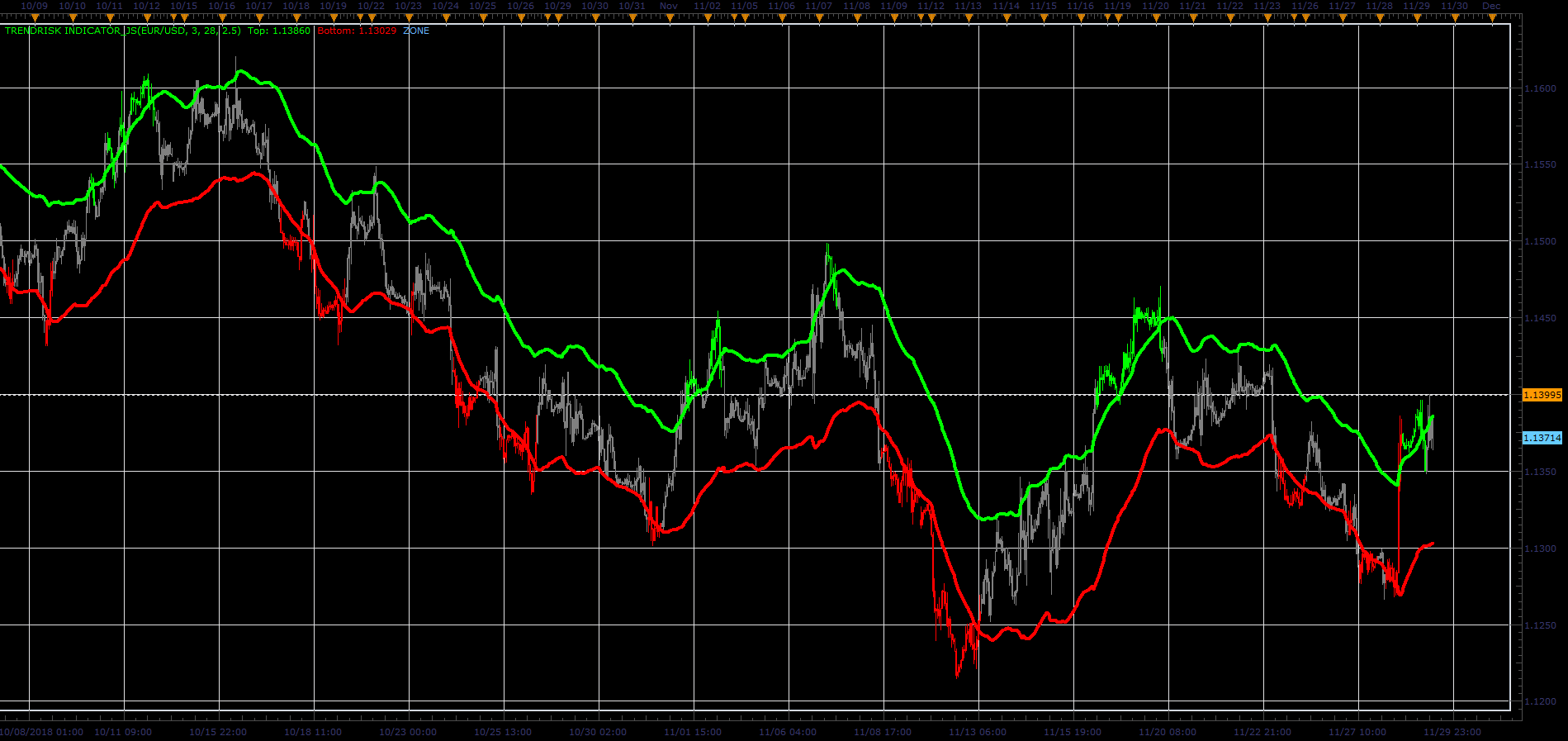The width and height of the screenshot is (1568, 741).
Task: Select the 11/07 date on top axis
Action: click(x=818, y=6)
